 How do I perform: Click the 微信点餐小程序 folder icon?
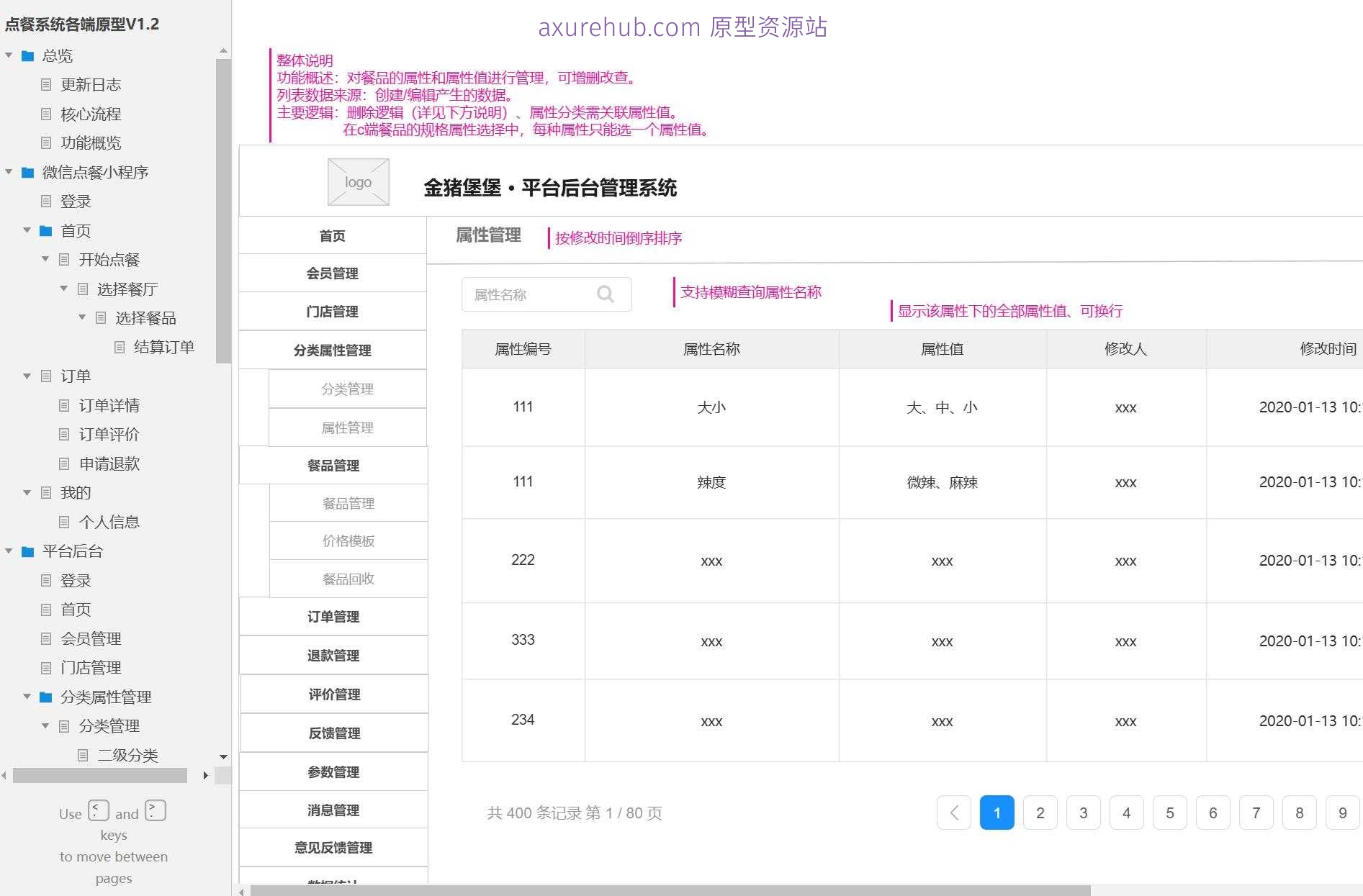tap(28, 173)
